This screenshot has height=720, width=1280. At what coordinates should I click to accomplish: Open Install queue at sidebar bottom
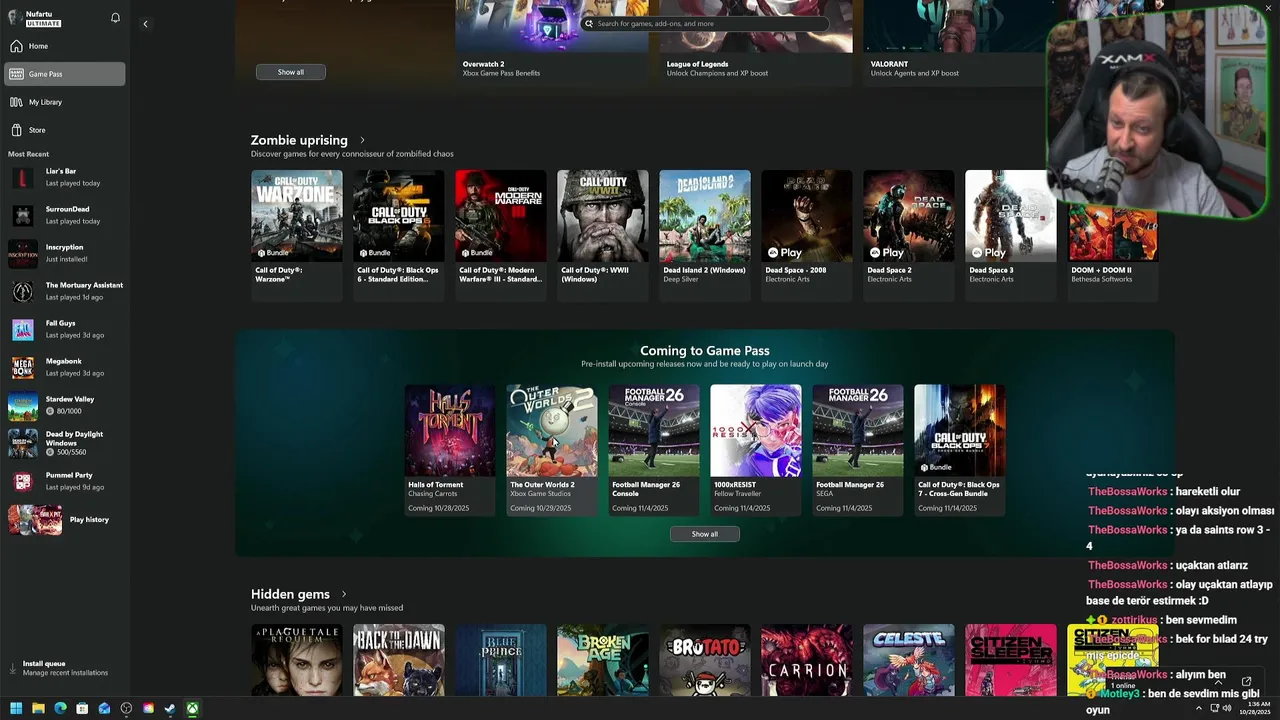coord(65,668)
